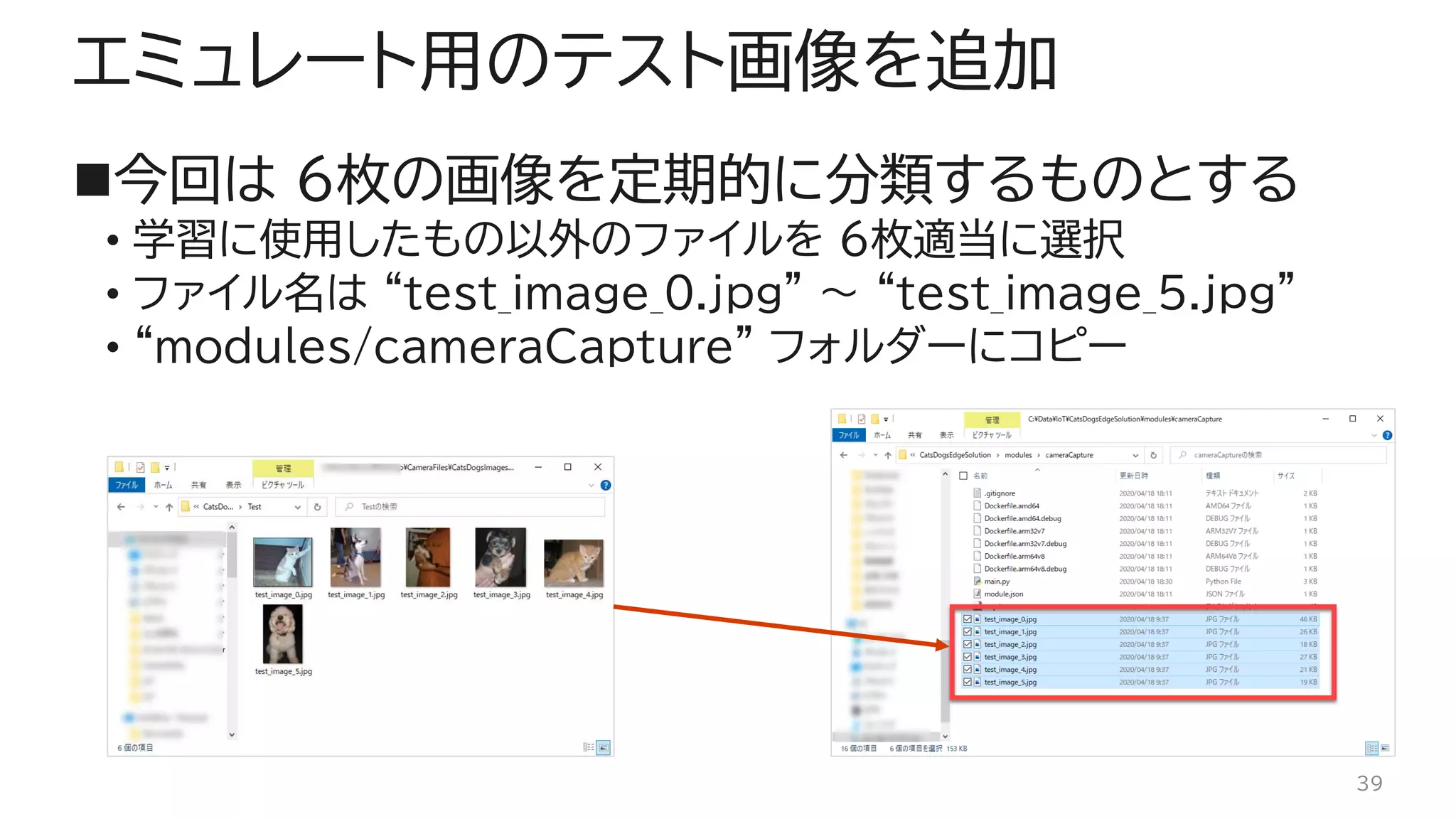The image size is (1456, 819).
Task: Sort by 更新日時 column header
Action: 1133,476
